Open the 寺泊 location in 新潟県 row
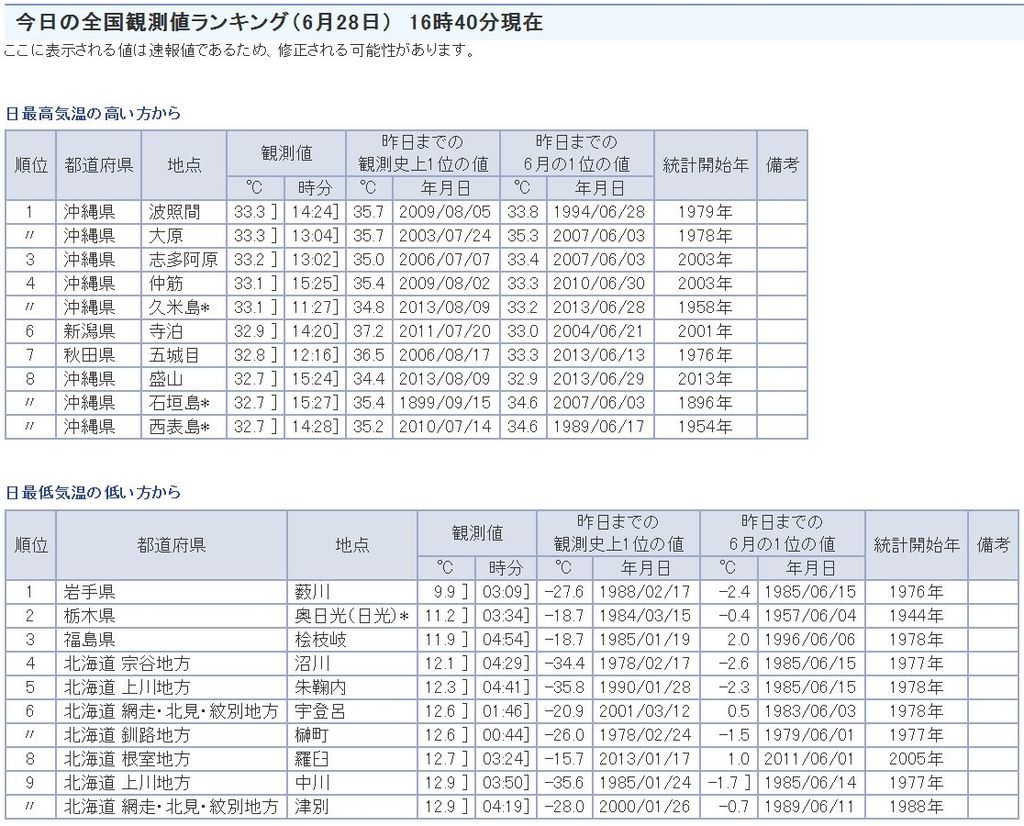This screenshot has width=1024, height=826. point(166,331)
